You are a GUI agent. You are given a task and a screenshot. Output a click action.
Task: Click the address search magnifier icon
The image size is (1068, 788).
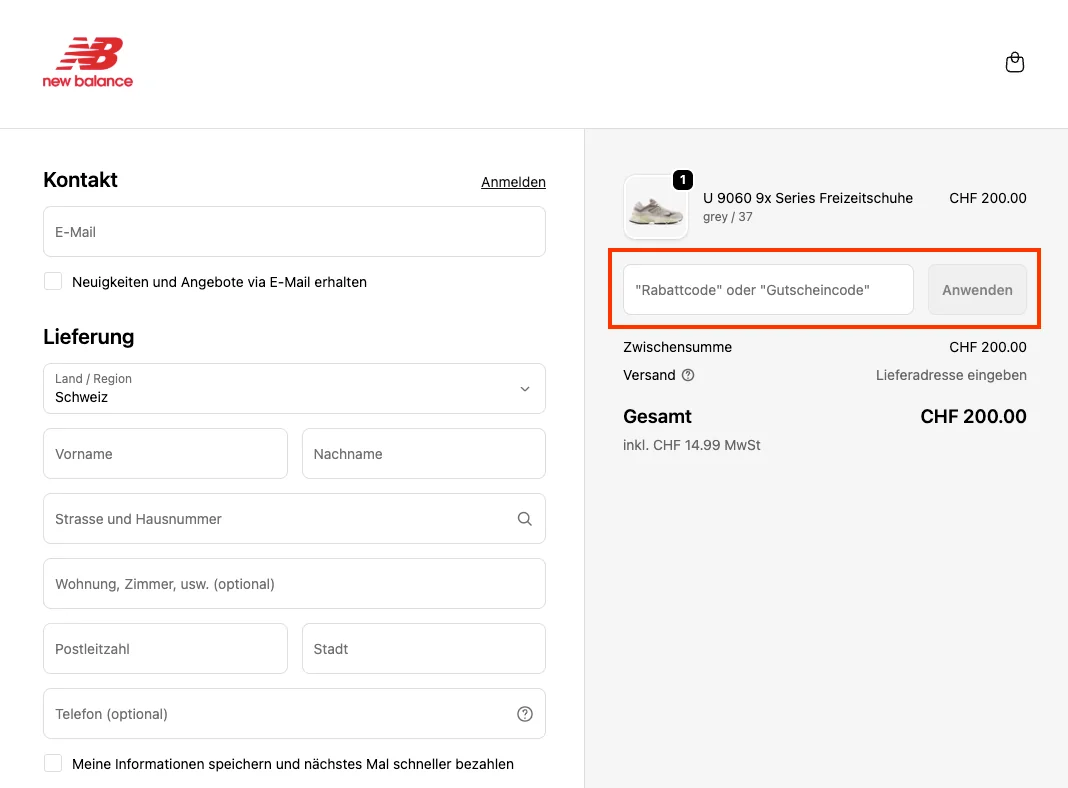click(525, 519)
